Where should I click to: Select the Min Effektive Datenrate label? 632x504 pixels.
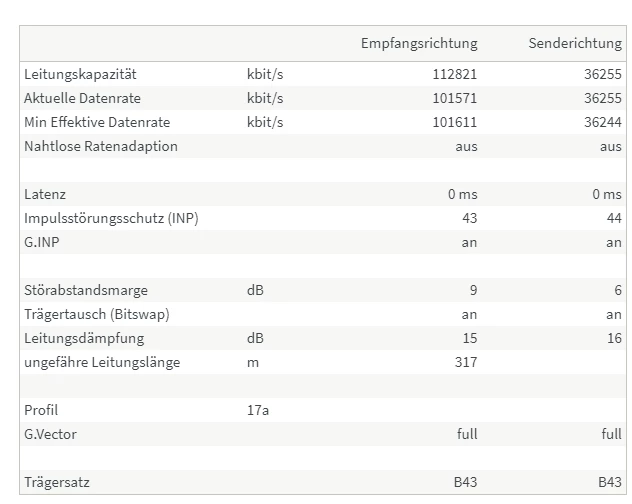[x=97, y=122]
